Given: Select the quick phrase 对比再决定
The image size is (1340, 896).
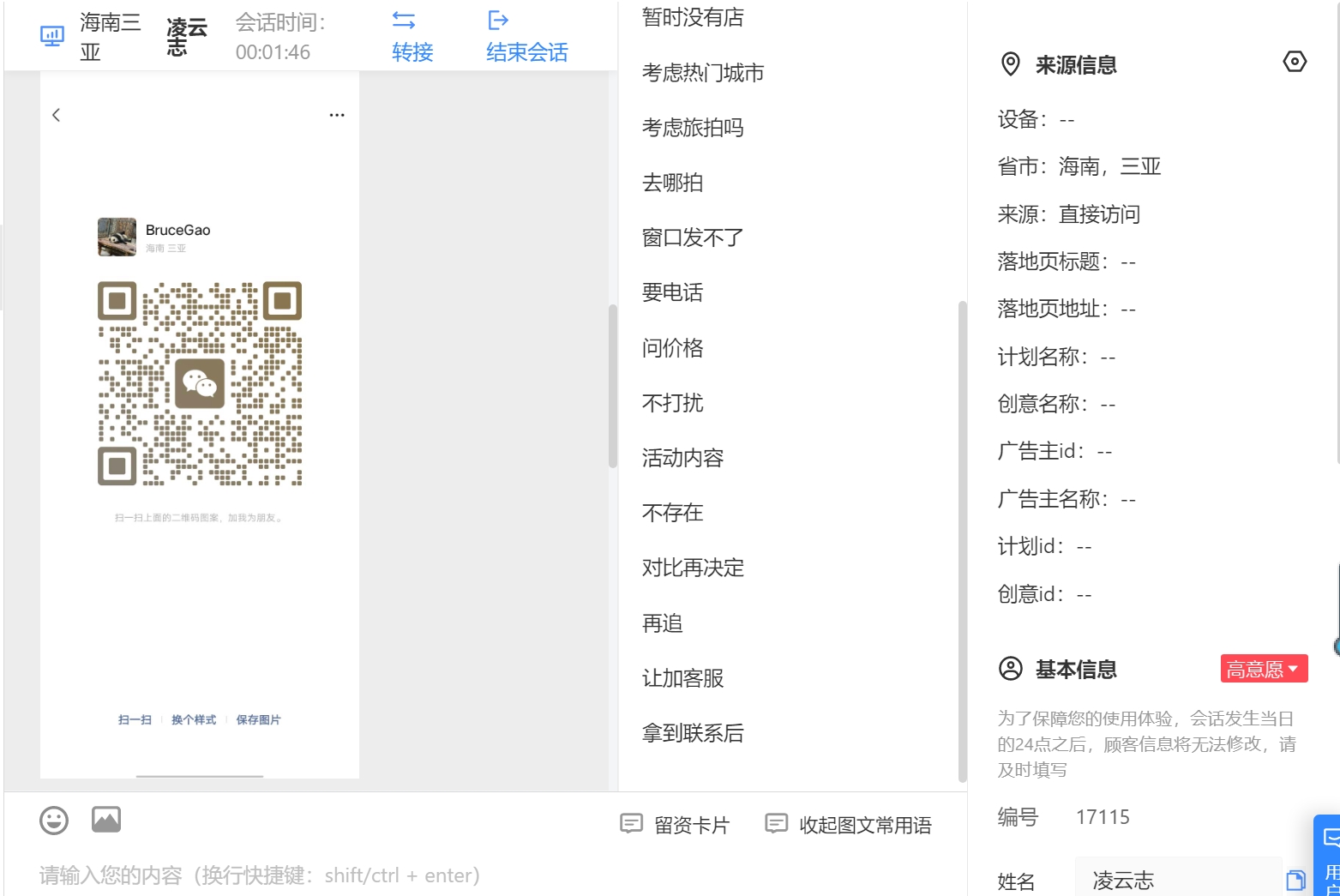Looking at the screenshot, I should (x=693, y=568).
